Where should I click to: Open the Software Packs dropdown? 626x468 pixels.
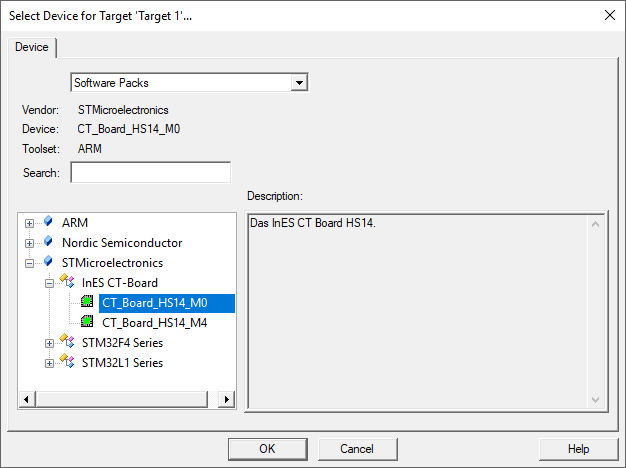coord(298,82)
